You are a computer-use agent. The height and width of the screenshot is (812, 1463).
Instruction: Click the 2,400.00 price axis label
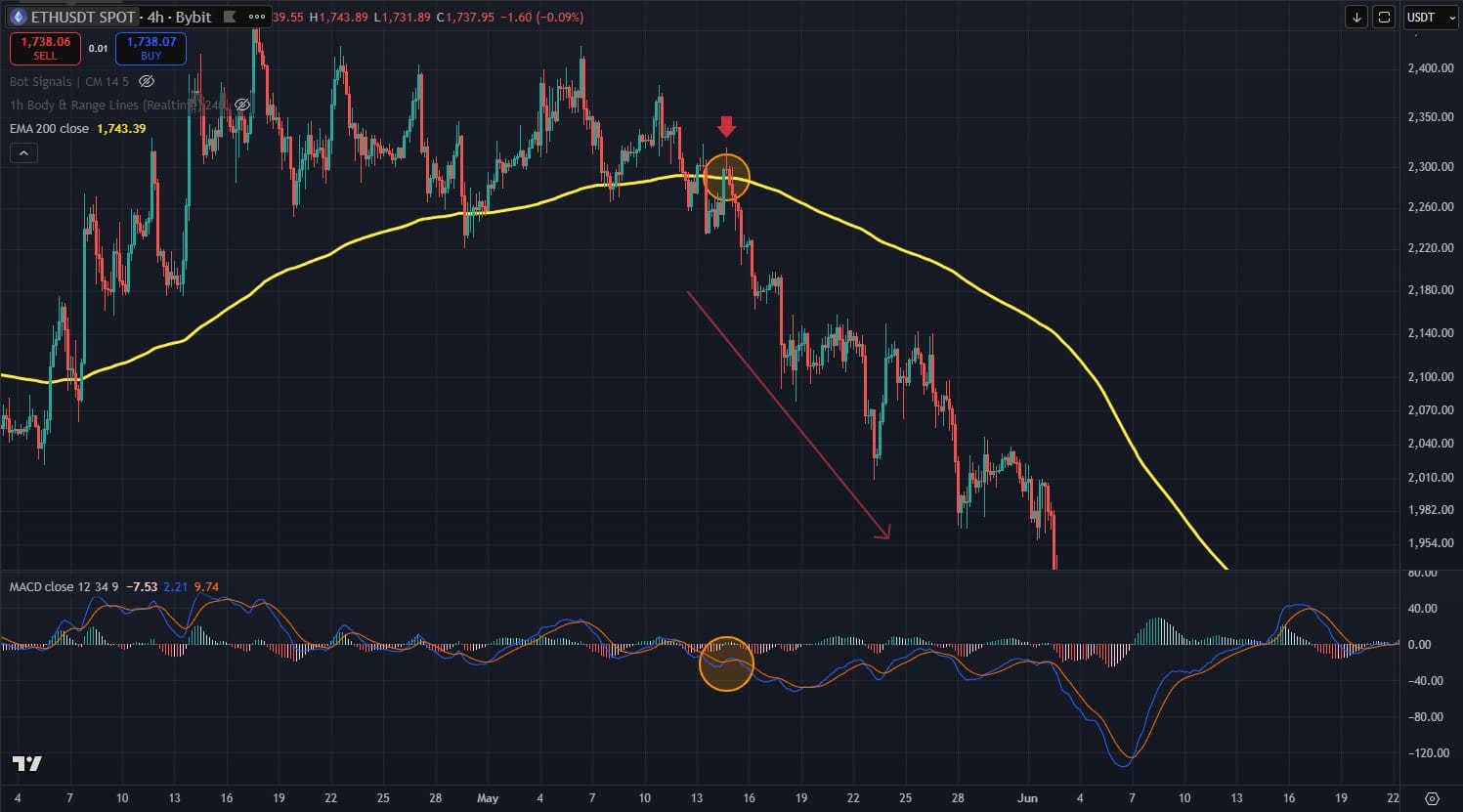pos(1431,68)
